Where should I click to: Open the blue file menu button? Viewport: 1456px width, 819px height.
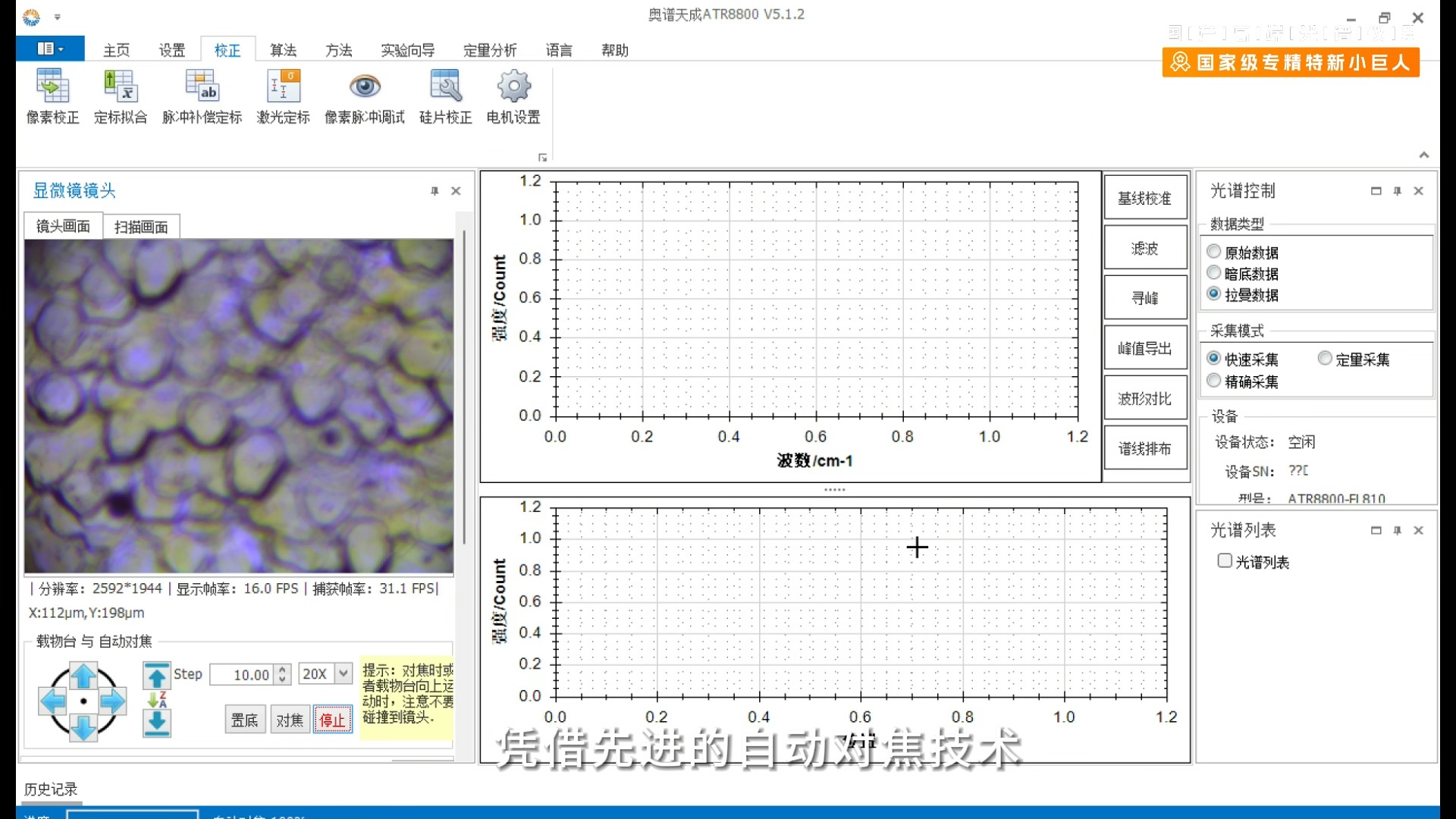point(50,49)
